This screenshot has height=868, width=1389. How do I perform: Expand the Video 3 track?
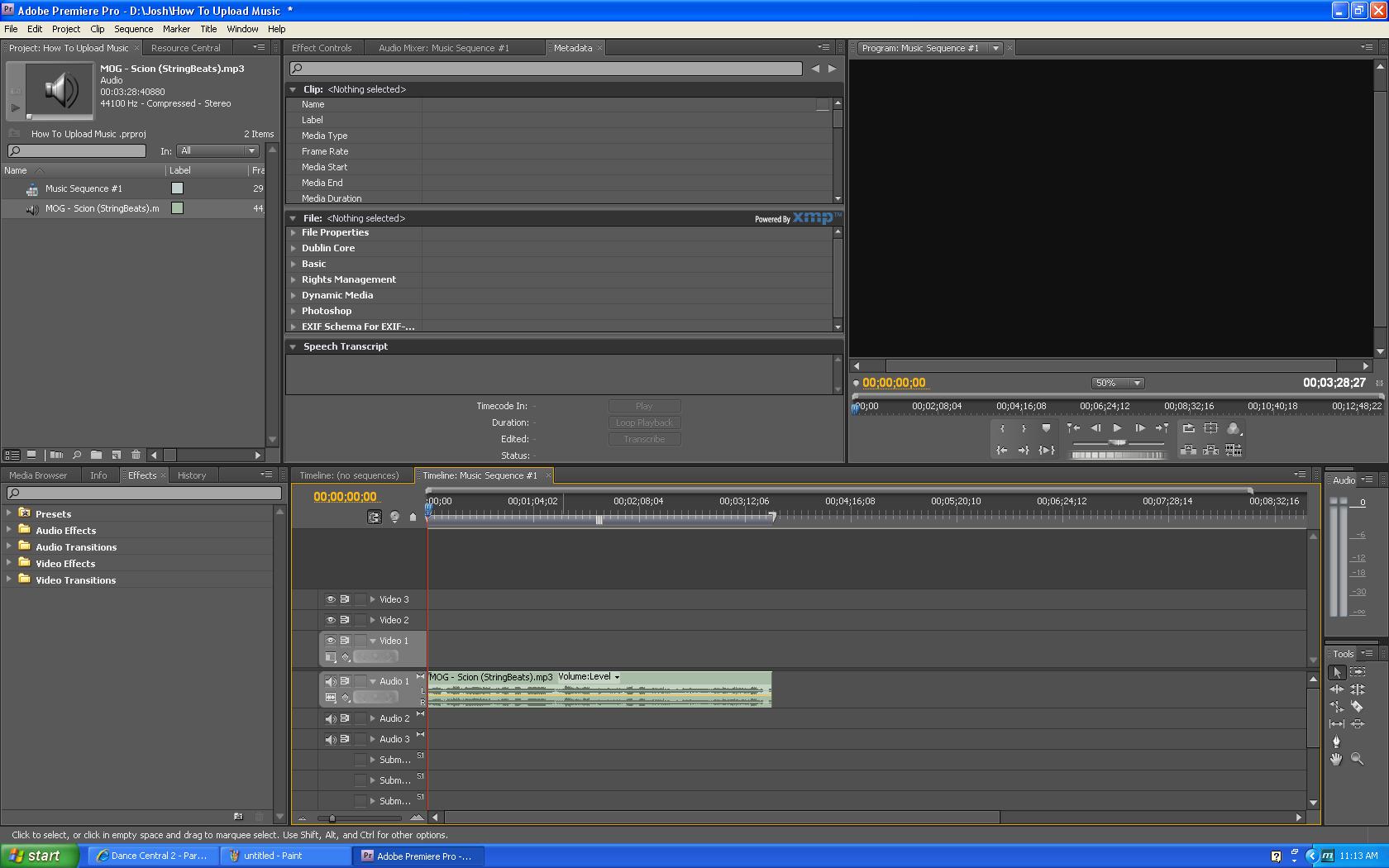point(373,599)
